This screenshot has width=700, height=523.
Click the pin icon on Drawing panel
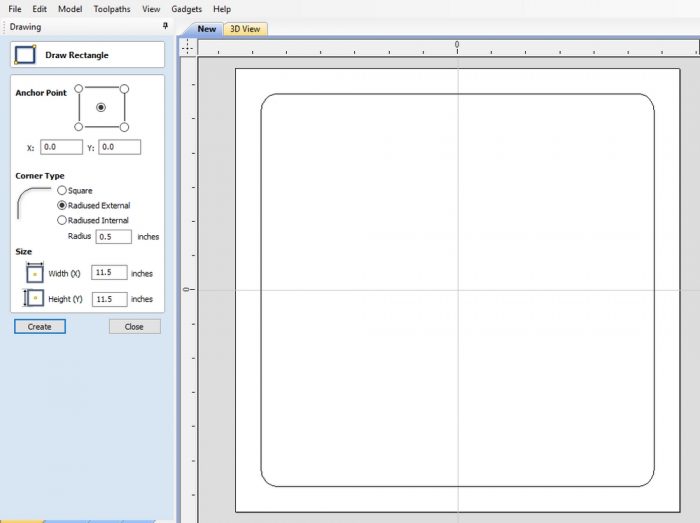165,27
